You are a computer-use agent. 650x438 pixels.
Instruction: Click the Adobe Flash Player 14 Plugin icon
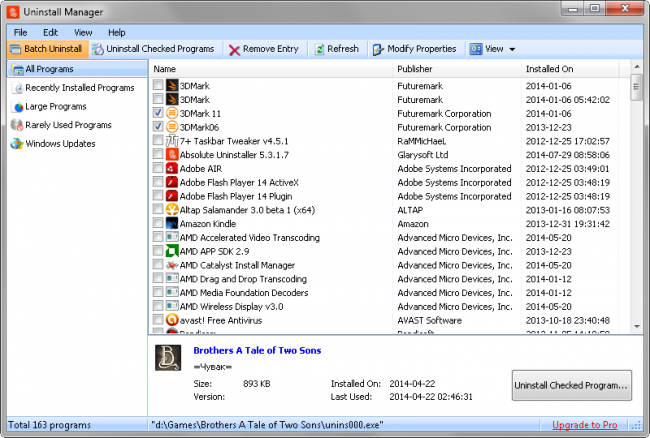click(x=172, y=196)
